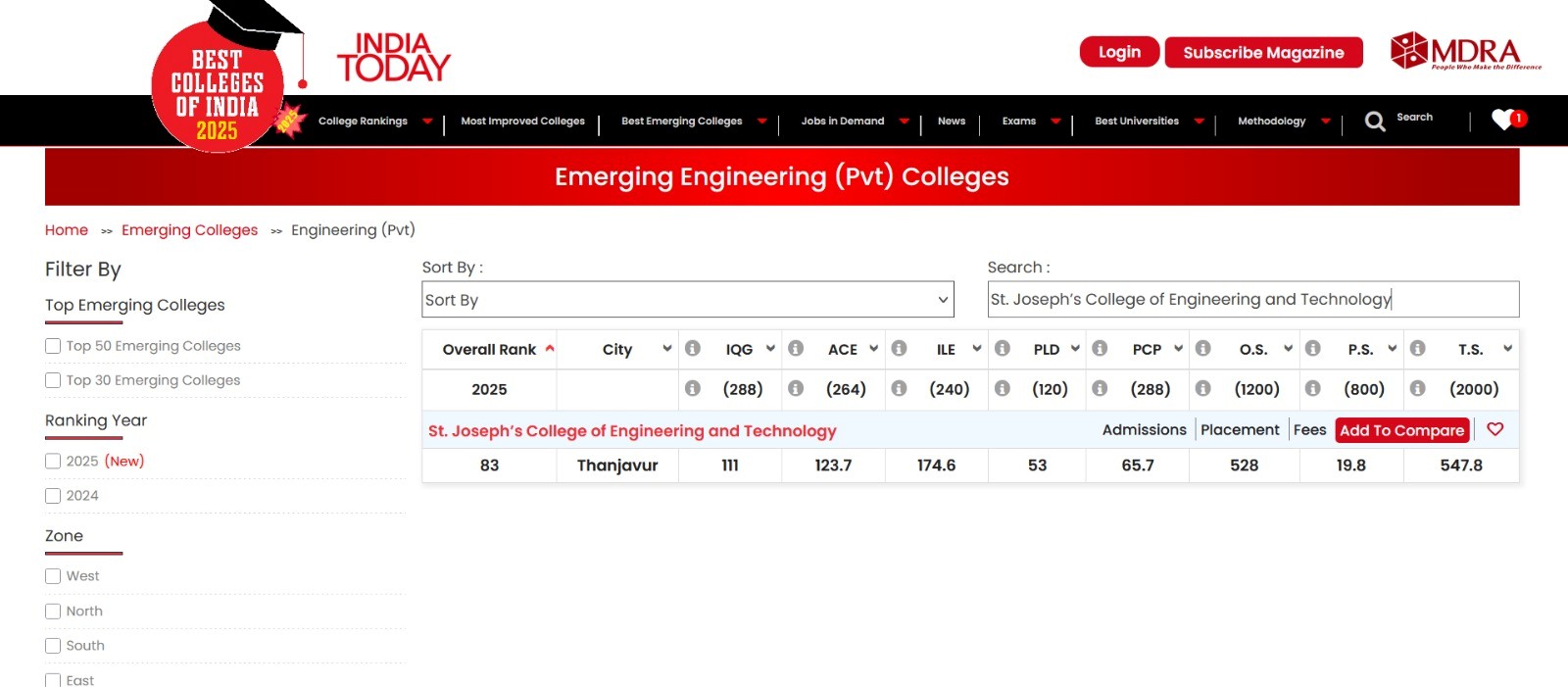
Task: Open the India Today logo link
Action: point(393,57)
